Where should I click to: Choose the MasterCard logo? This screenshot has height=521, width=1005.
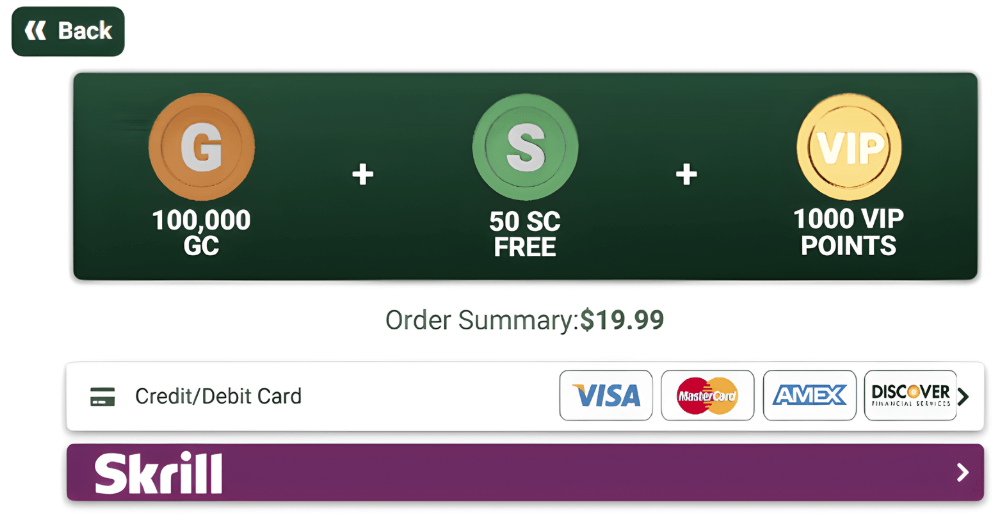pyautogui.click(x=708, y=396)
